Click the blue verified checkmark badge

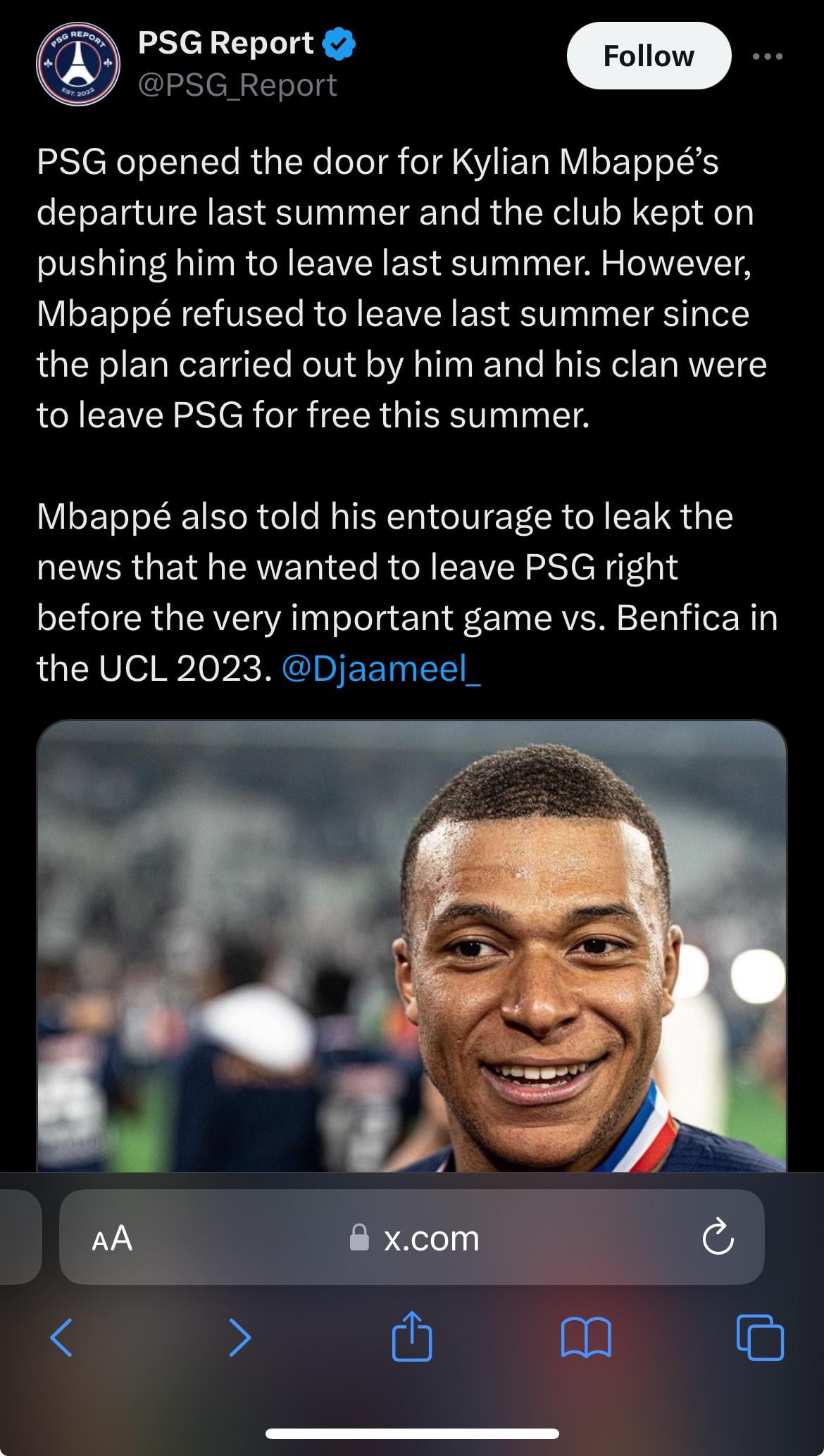coord(339,44)
